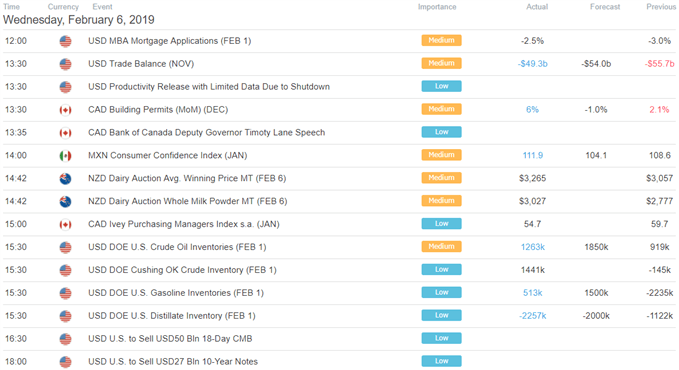Click the Low badge on Productivity Release row
Image resolution: width=679 pixels, height=370 pixels.
441,86
